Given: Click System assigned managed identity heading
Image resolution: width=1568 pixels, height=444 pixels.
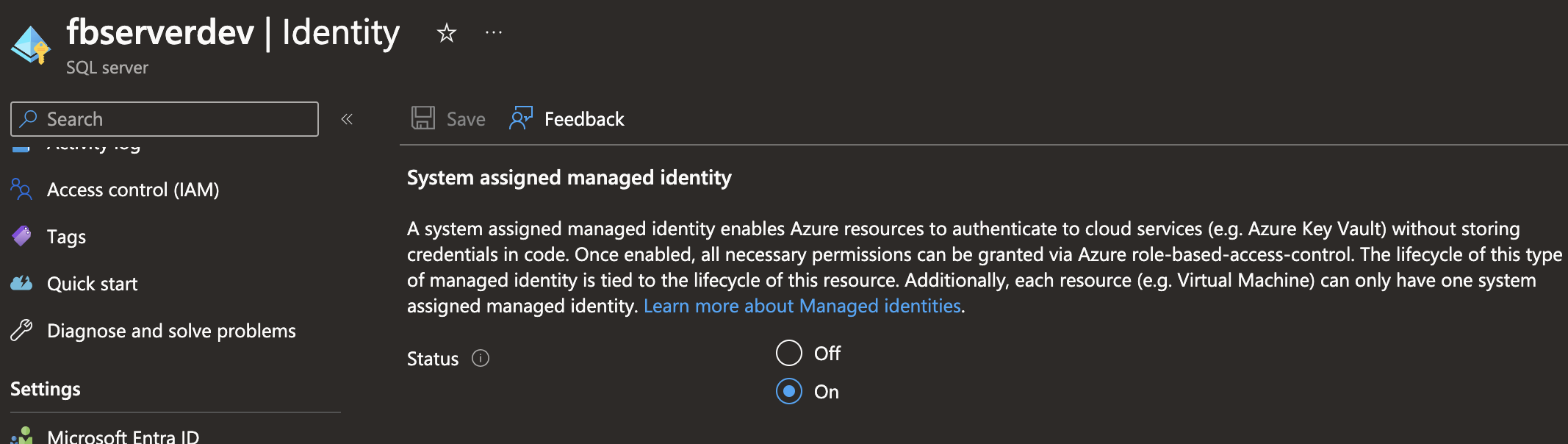Looking at the screenshot, I should coord(569,177).
